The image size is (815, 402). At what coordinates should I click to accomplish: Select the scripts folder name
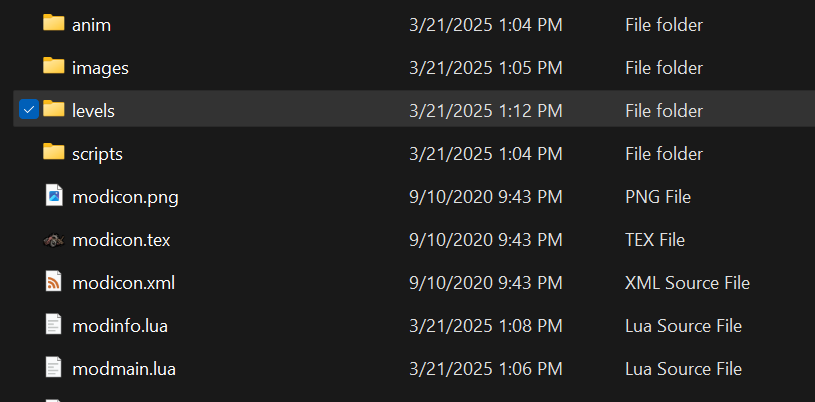97,154
